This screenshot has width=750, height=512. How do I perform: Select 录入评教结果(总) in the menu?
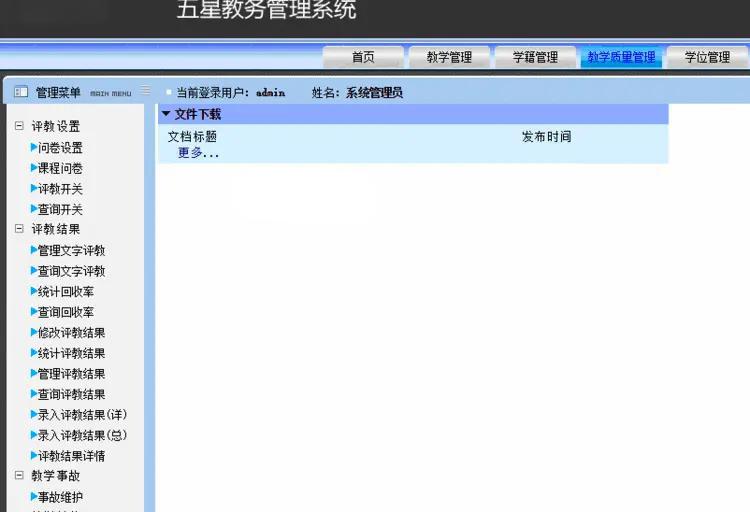(82, 435)
